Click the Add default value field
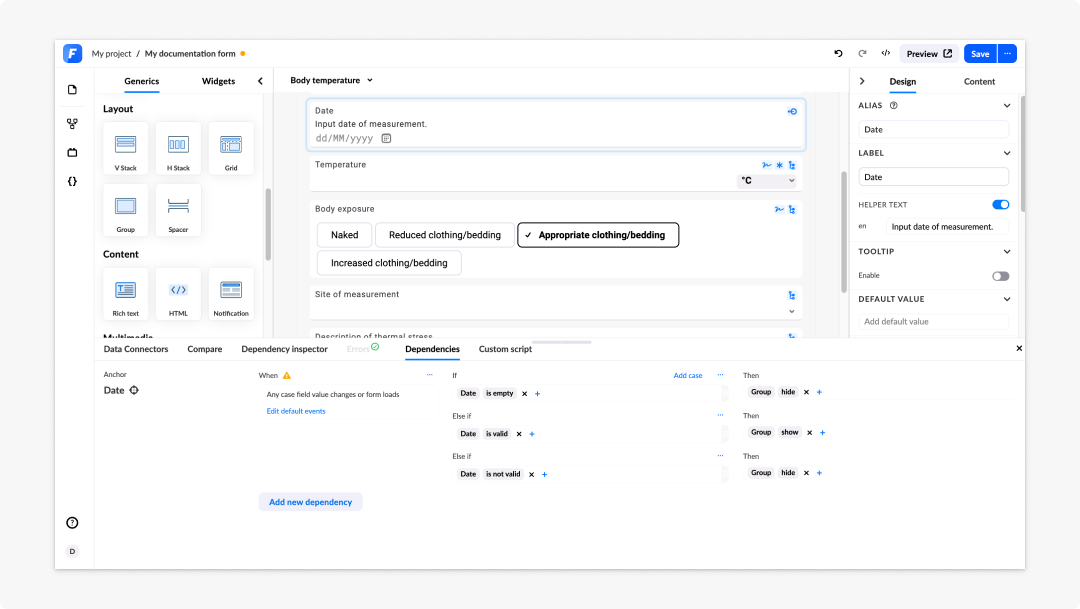This screenshot has height=609, width=1080. pos(933,322)
